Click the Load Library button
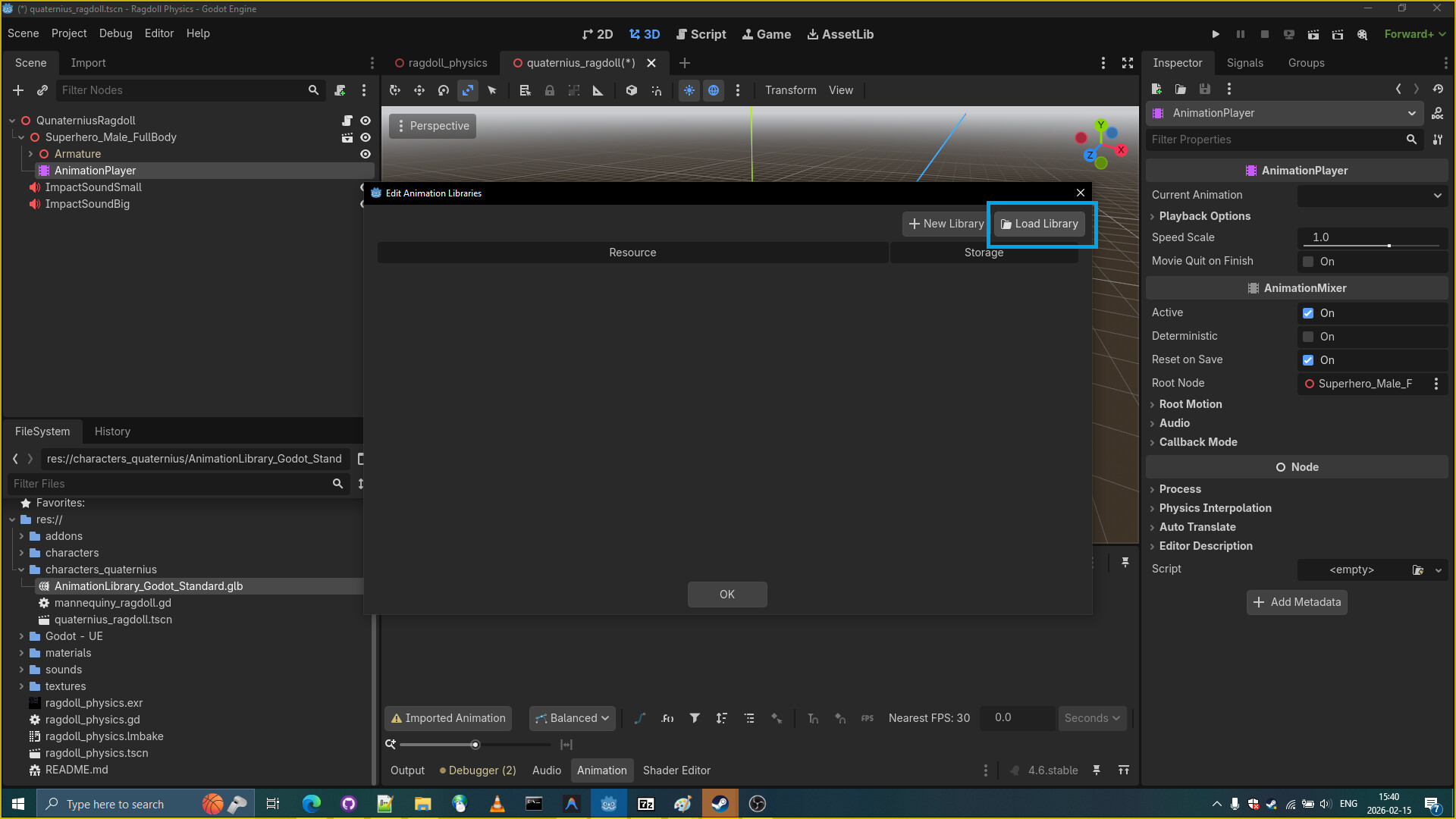 point(1039,224)
